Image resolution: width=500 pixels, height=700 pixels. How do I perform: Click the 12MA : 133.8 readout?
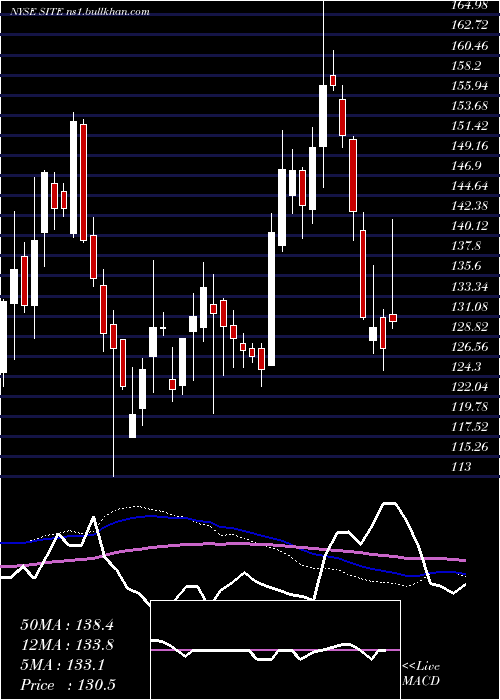point(67,645)
